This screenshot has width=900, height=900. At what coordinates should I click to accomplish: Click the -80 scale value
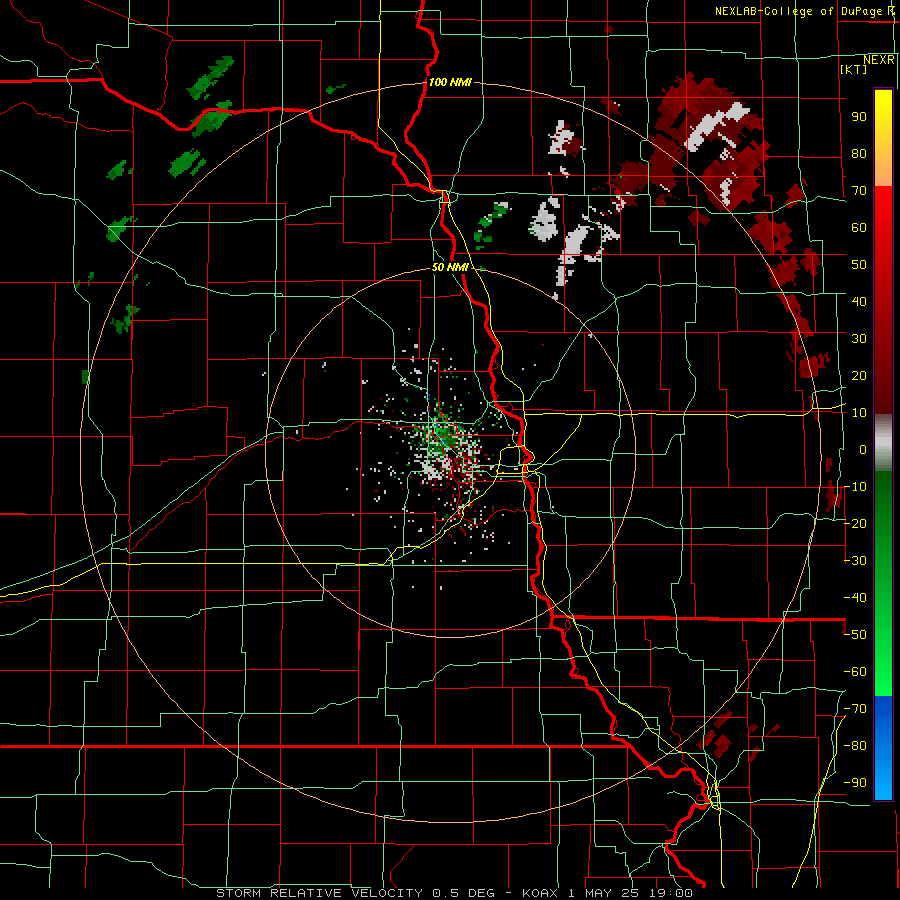[855, 746]
